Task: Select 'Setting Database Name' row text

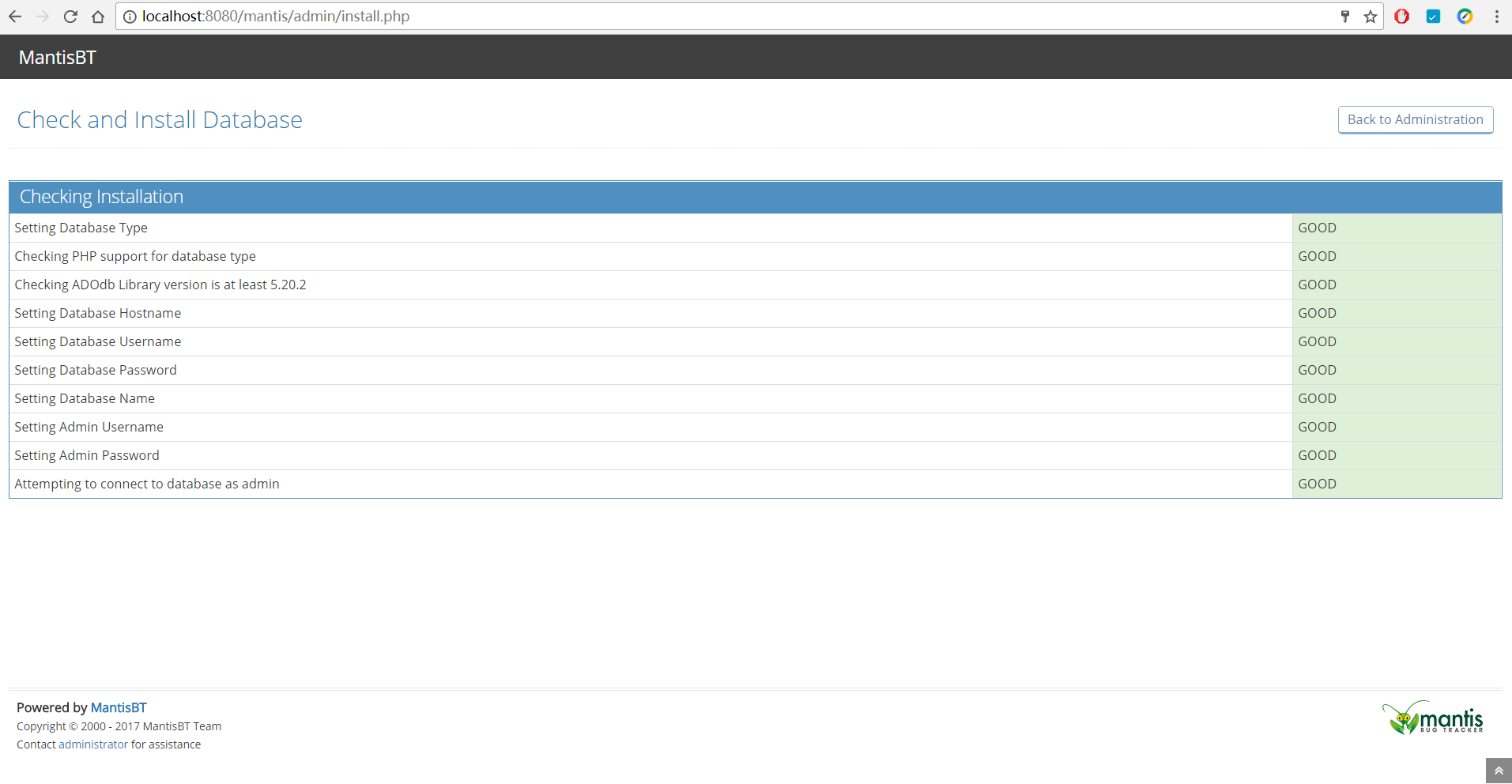Action: coord(85,398)
